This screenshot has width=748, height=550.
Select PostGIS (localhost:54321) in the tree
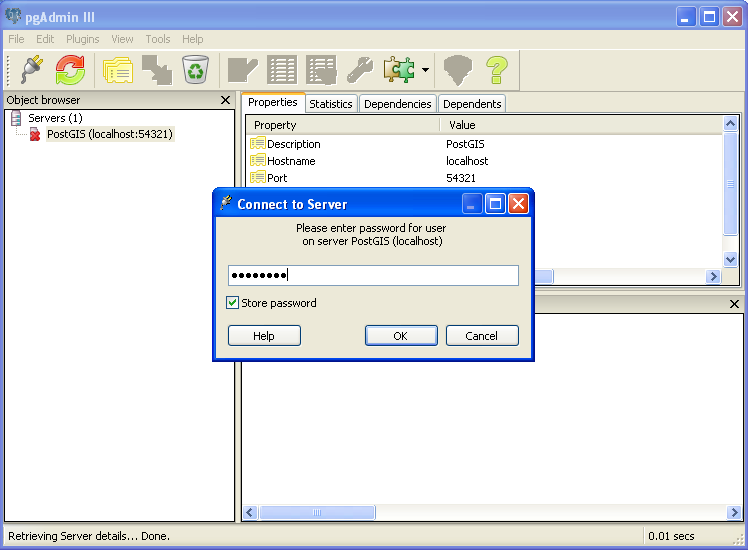[x=110, y=134]
